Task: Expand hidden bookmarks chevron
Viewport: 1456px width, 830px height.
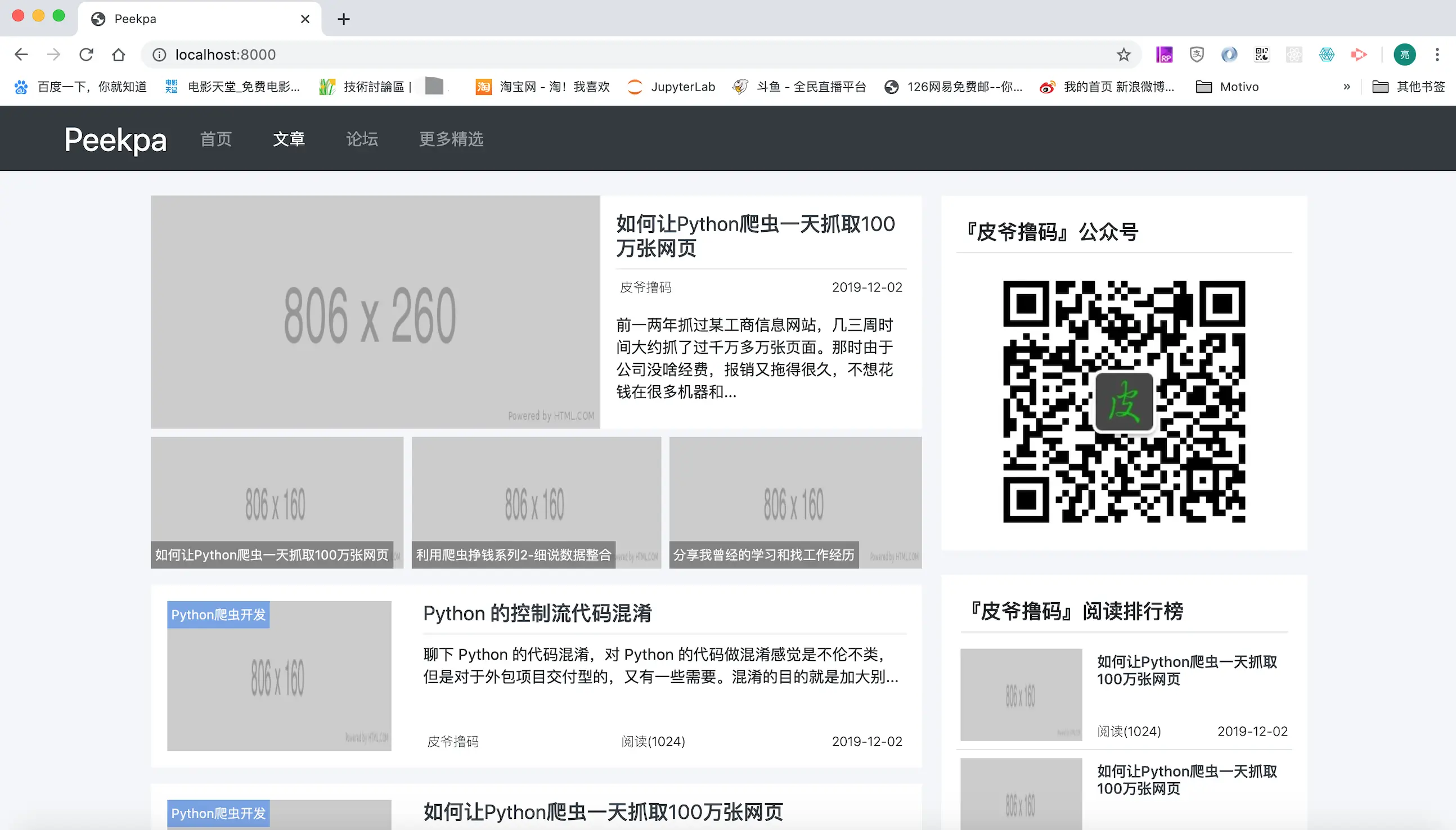Action: click(1346, 87)
